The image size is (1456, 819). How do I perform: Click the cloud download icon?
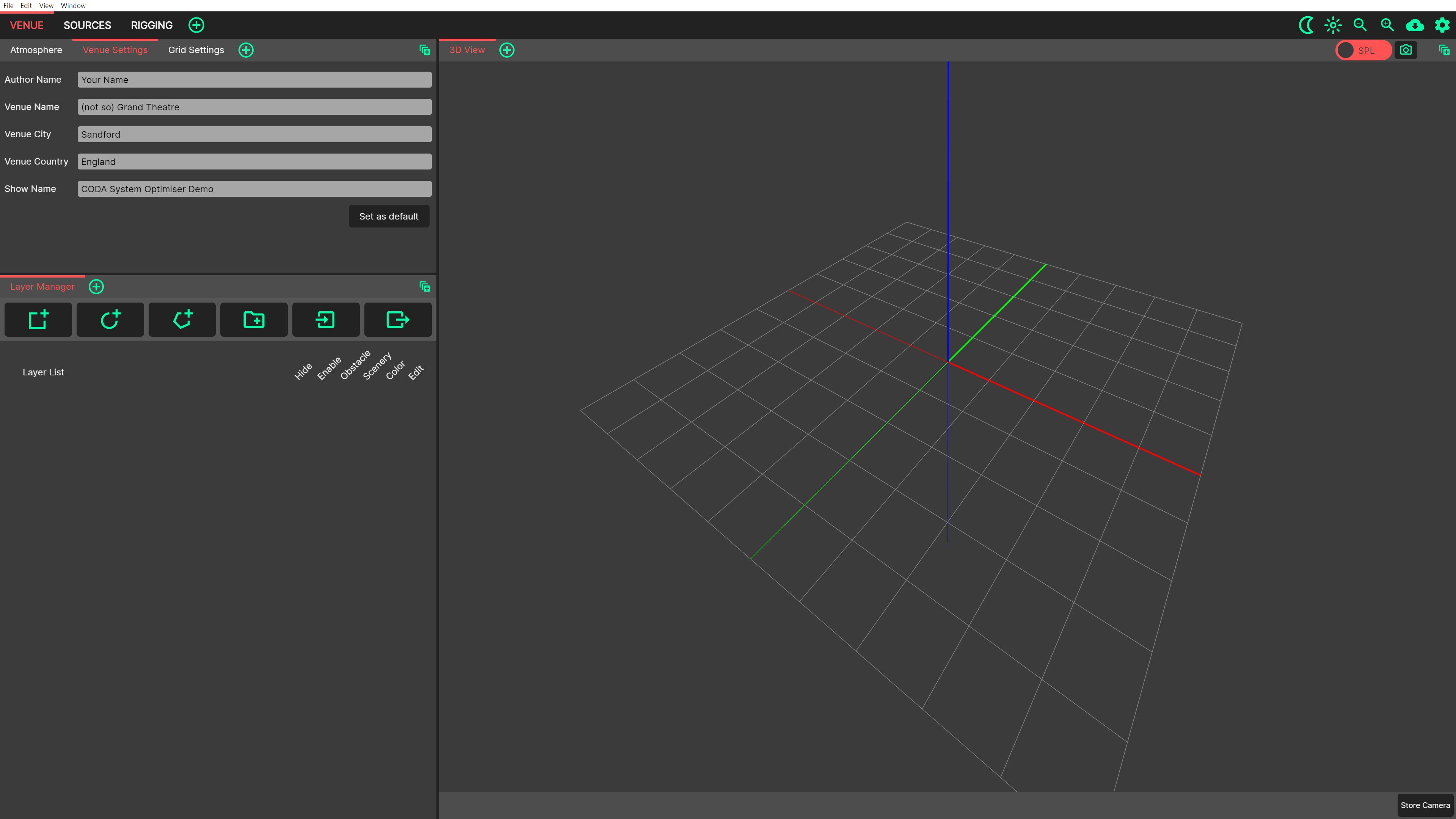(x=1414, y=25)
